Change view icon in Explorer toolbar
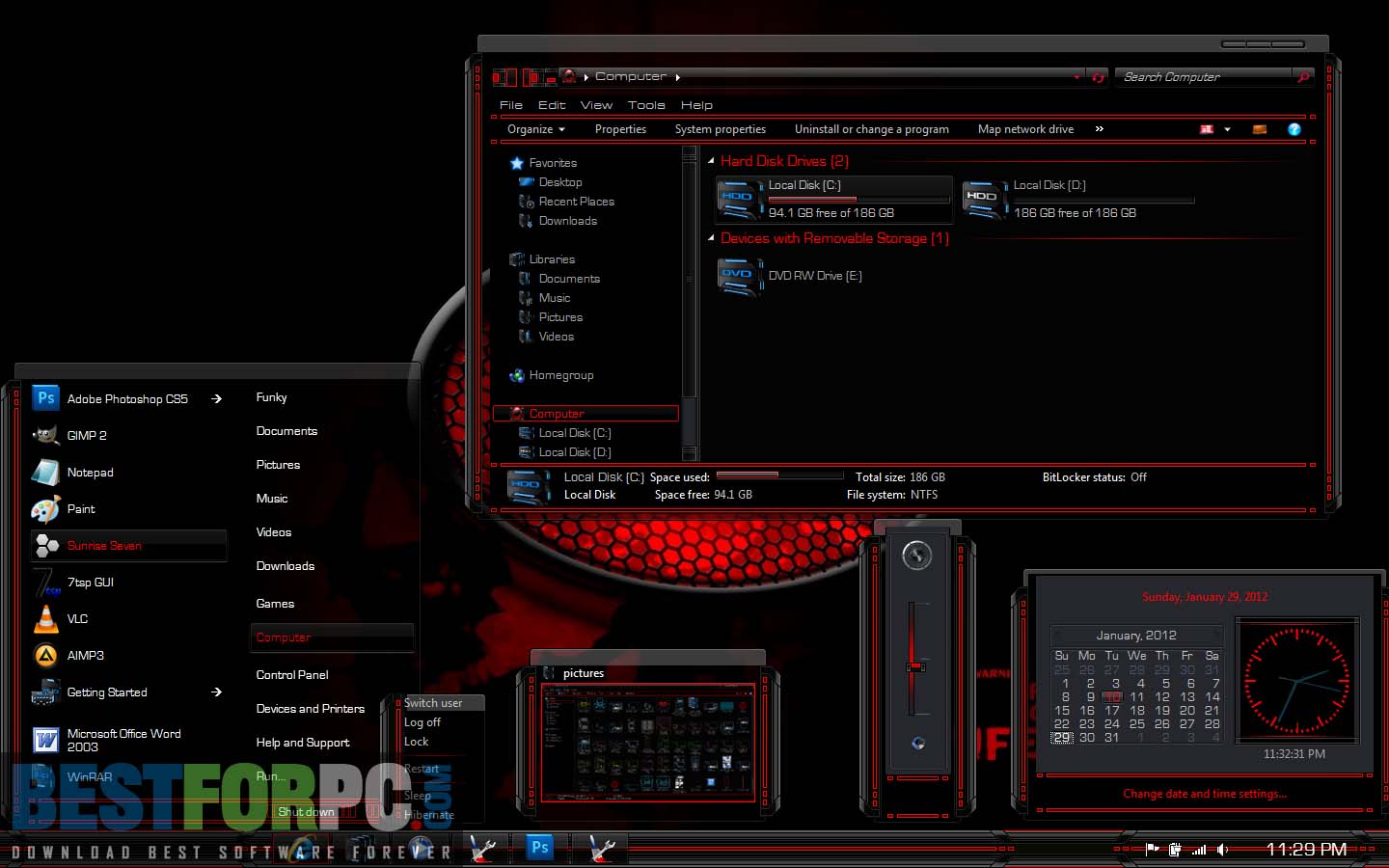1389x868 pixels. pyautogui.click(x=1207, y=129)
